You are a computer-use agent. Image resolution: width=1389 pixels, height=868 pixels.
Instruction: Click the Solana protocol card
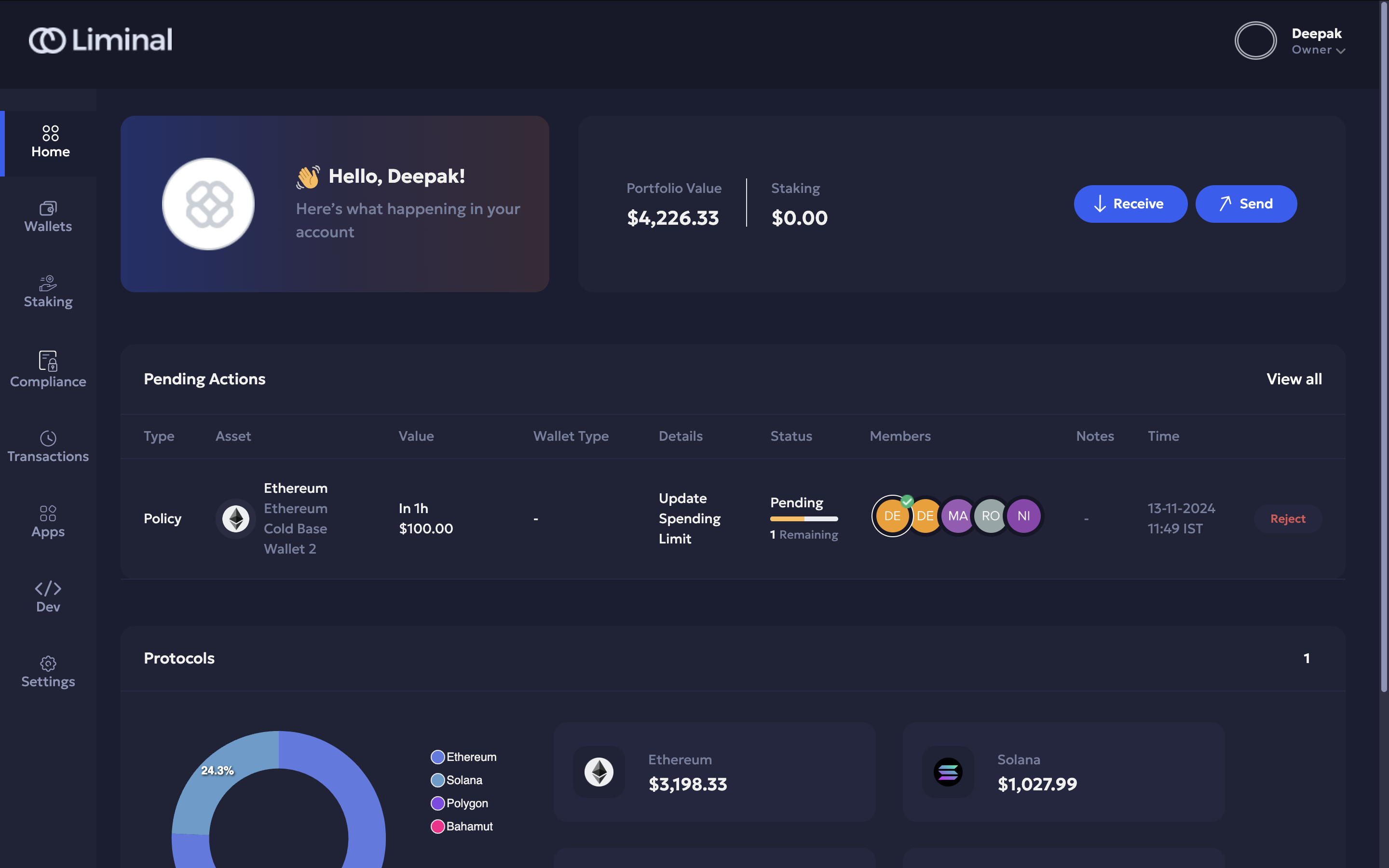(1063, 772)
